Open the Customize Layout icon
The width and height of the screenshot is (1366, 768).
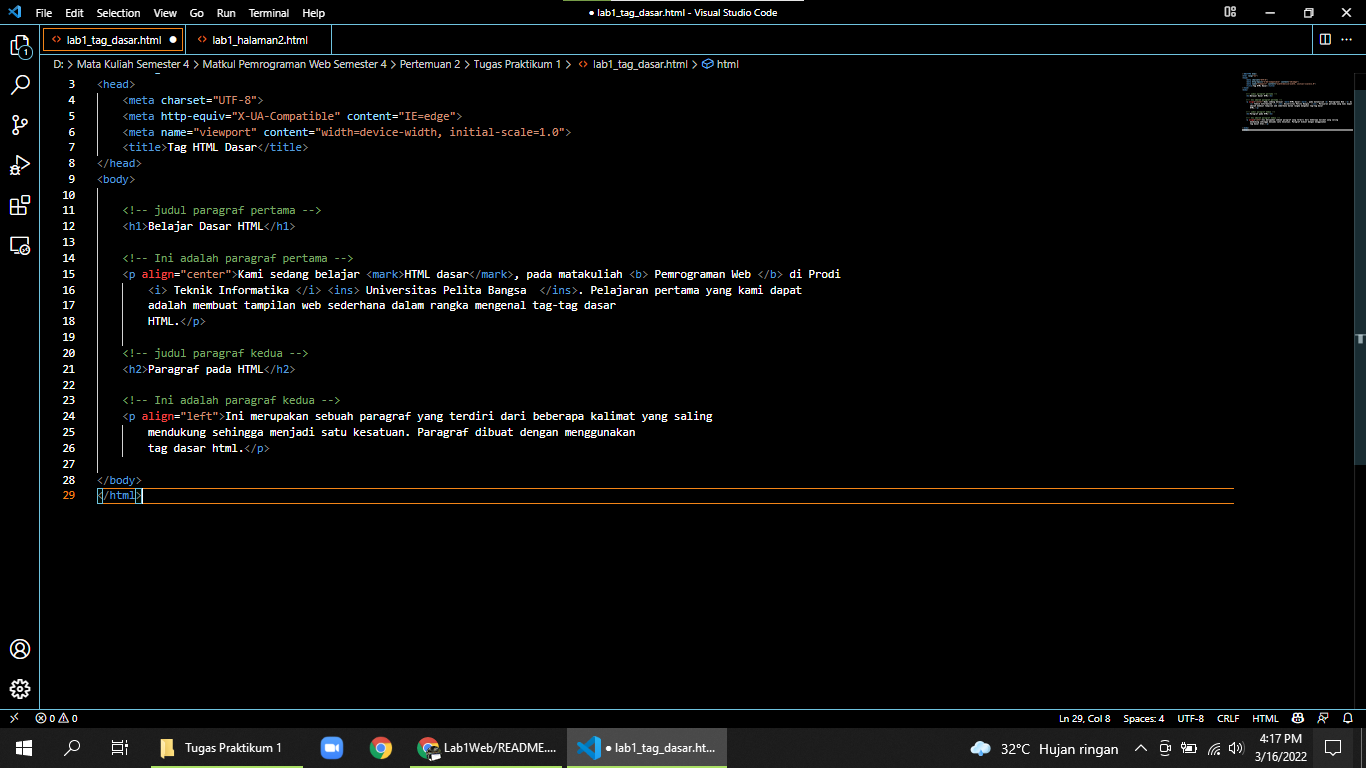[1229, 12]
